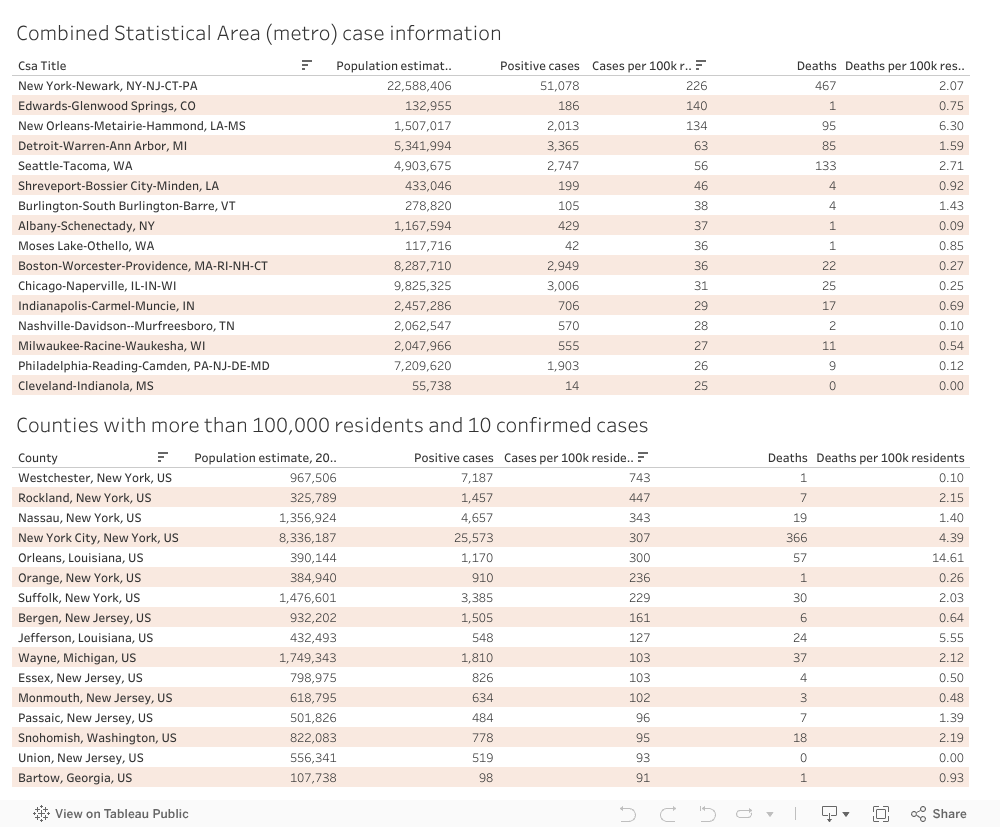Select Orleans, Louisiana, US county row
Image resolution: width=1000 pixels, height=827 pixels.
point(80,558)
